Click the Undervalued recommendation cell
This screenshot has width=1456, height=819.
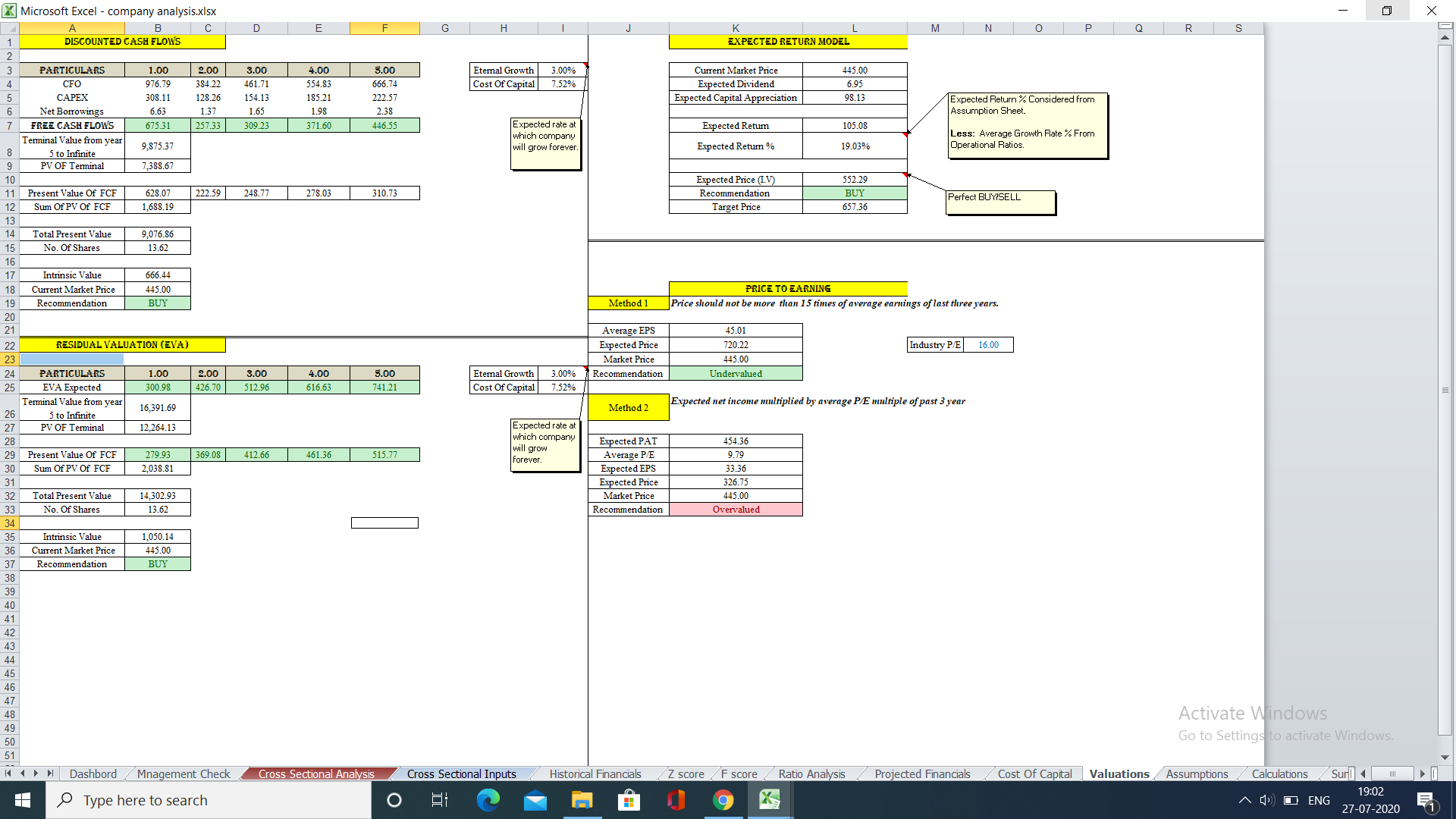pyautogui.click(x=736, y=374)
